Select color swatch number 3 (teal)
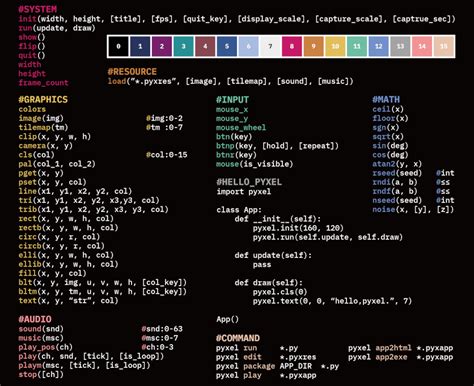Viewport: 474px width, 386px height. click(x=183, y=46)
